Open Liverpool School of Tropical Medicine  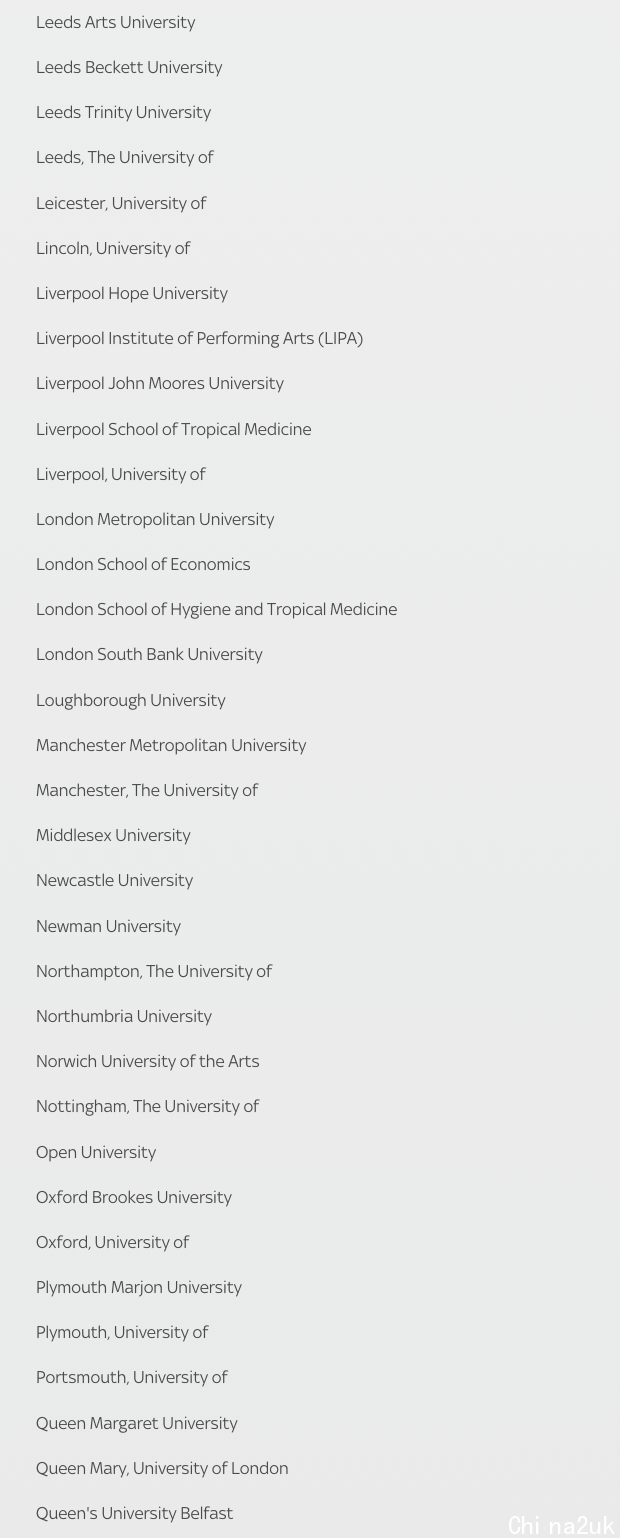(x=174, y=429)
